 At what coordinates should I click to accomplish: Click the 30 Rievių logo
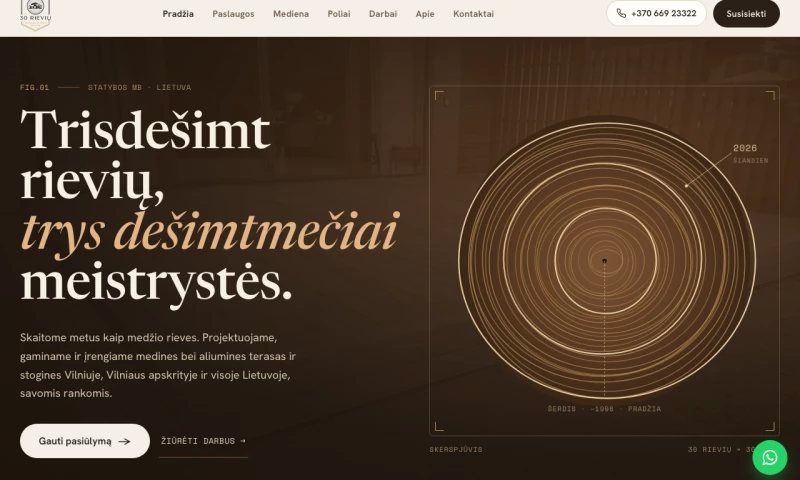click(35, 14)
